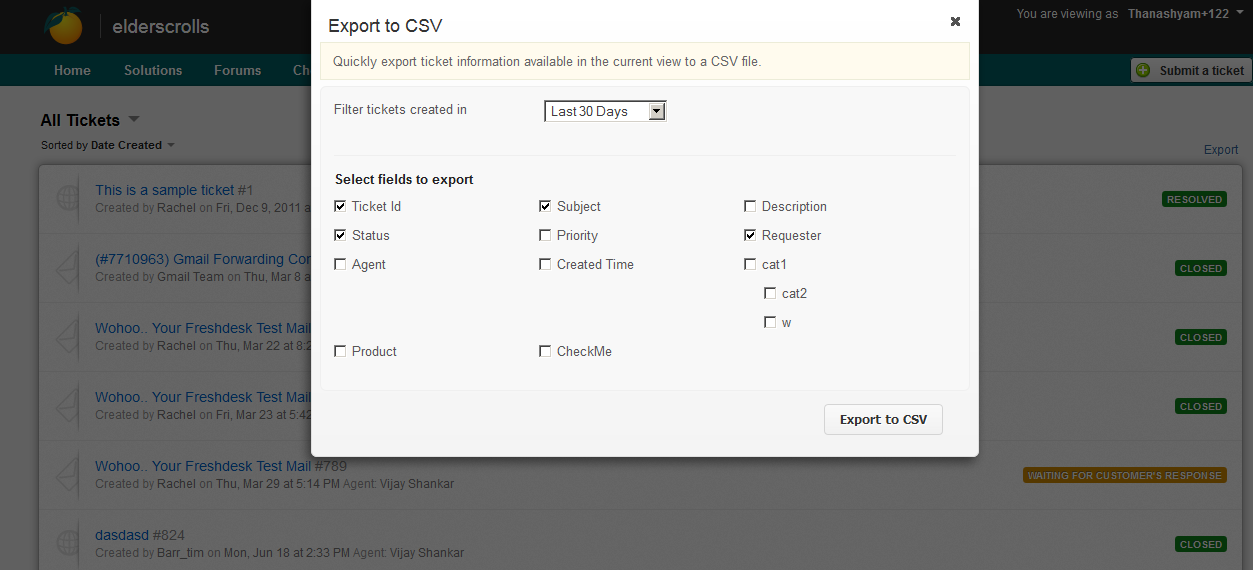Open the Forums tab
The width and height of the screenshot is (1253, 570).
(237, 70)
